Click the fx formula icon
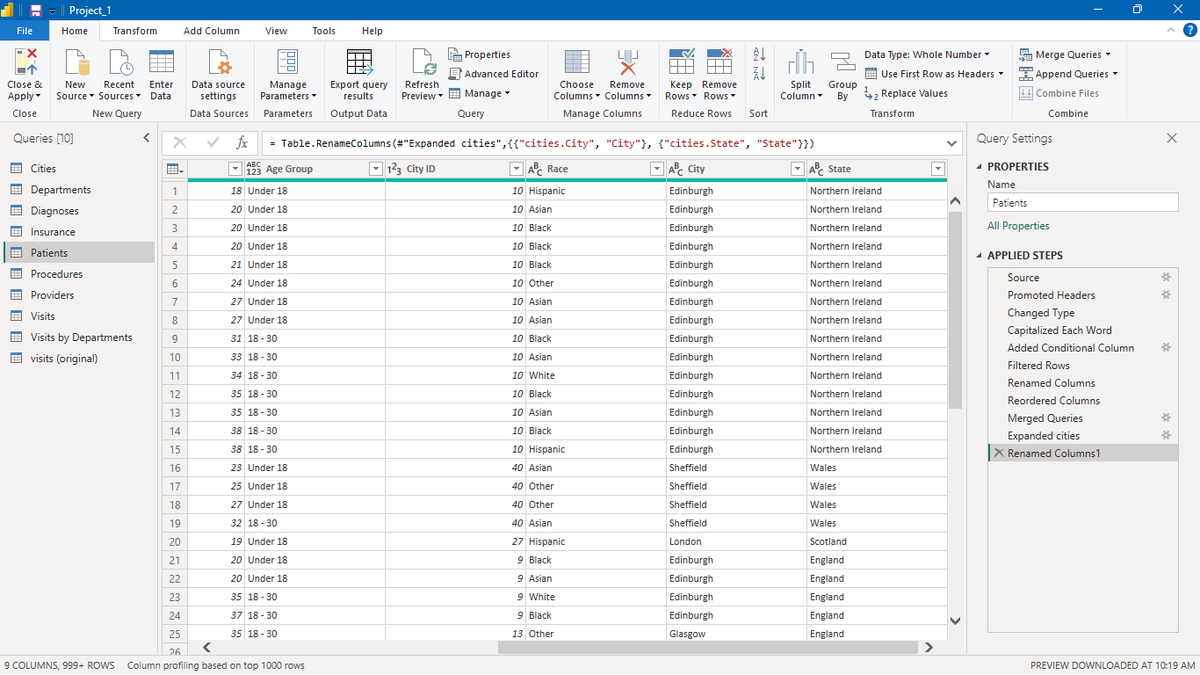 [242, 143]
